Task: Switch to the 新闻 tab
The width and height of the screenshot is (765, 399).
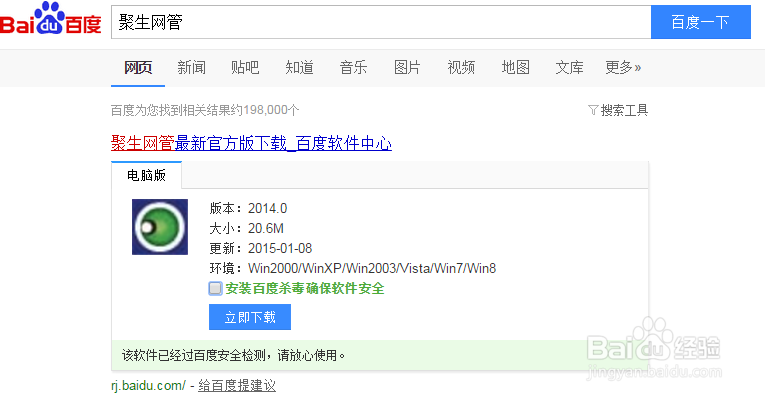Action: click(x=191, y=67)
